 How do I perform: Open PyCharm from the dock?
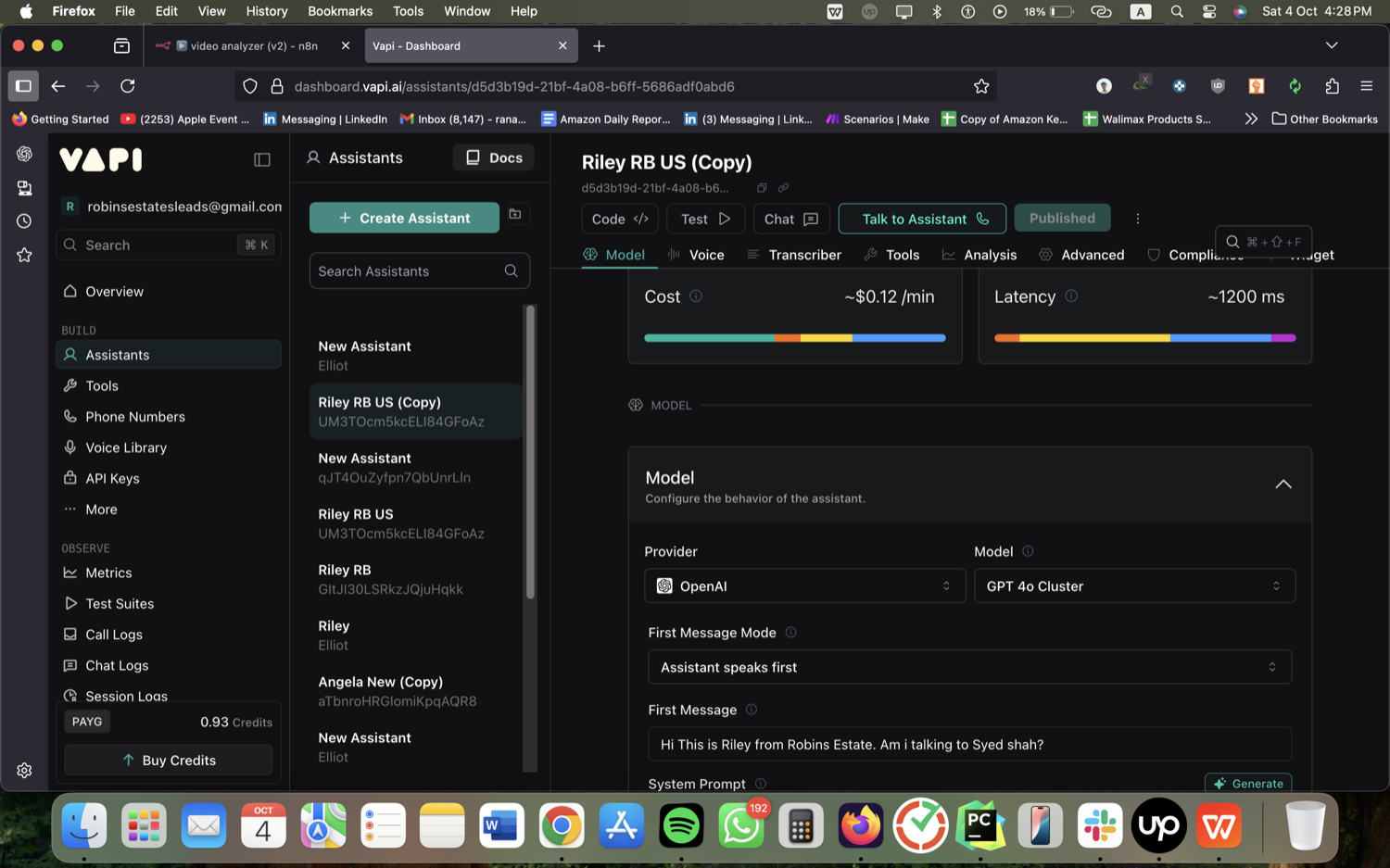[x=980, y=825]
